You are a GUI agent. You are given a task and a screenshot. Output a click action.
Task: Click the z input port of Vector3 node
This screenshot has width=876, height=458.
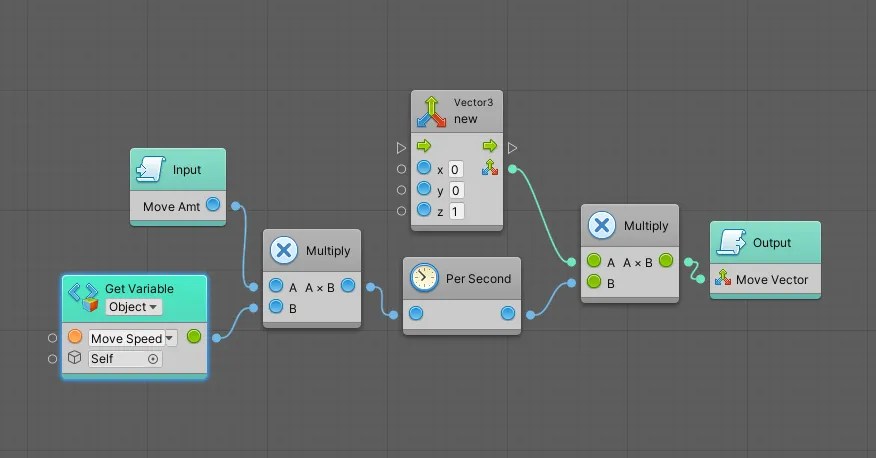pyautogui.click(x=424, y=209)
